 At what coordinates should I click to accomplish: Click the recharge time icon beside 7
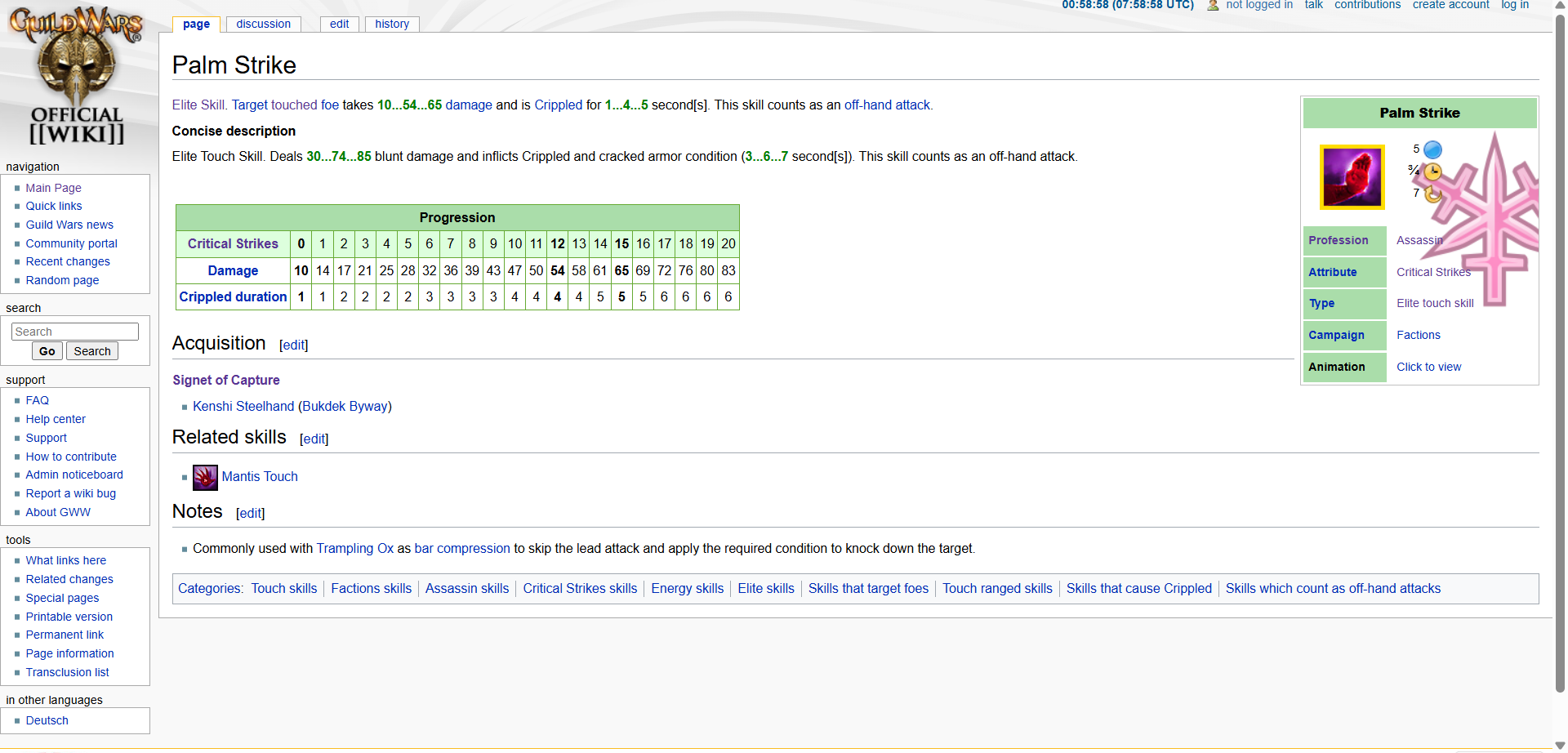click(1432, 194)
